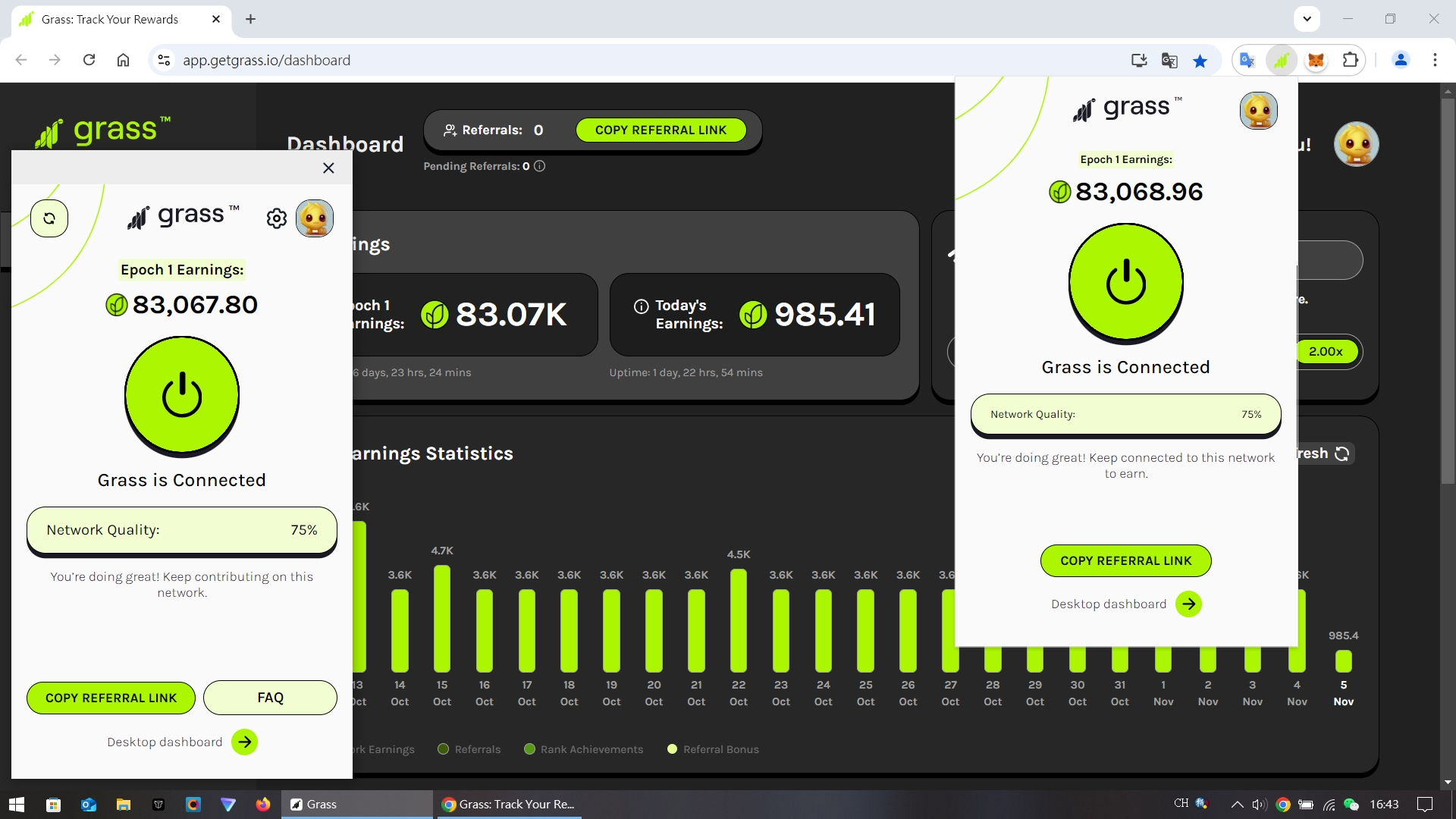1456x819 pixels.
Task: Expand tab search dropdown
Action: click(1307, 19)
